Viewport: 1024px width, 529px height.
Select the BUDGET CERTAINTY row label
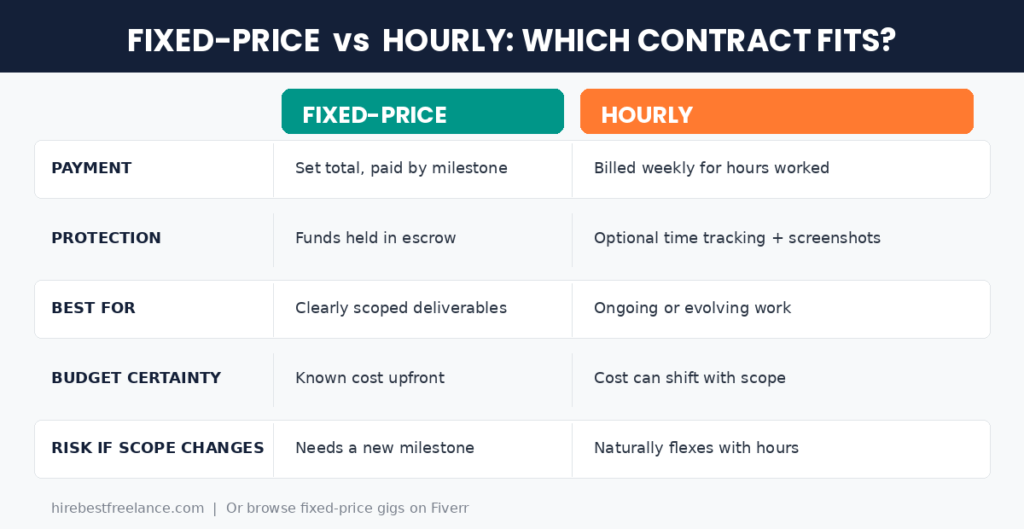[x=136, y=377]
